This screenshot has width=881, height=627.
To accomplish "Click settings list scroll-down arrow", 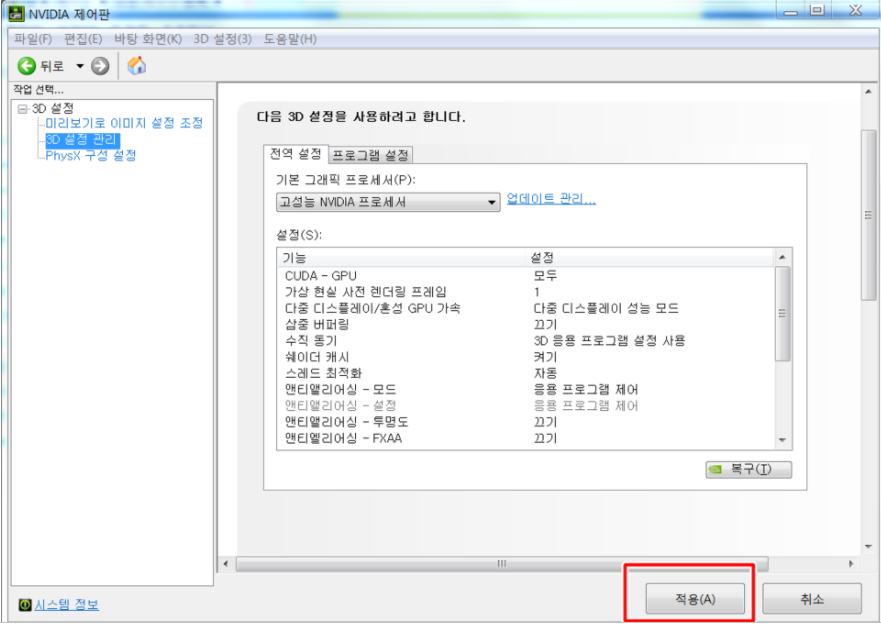I will 782,440.
